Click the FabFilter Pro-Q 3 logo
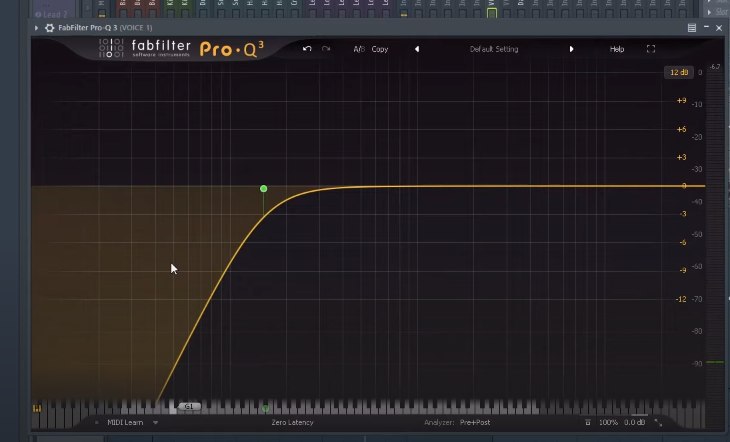730x442 pixels. (182, 48)
